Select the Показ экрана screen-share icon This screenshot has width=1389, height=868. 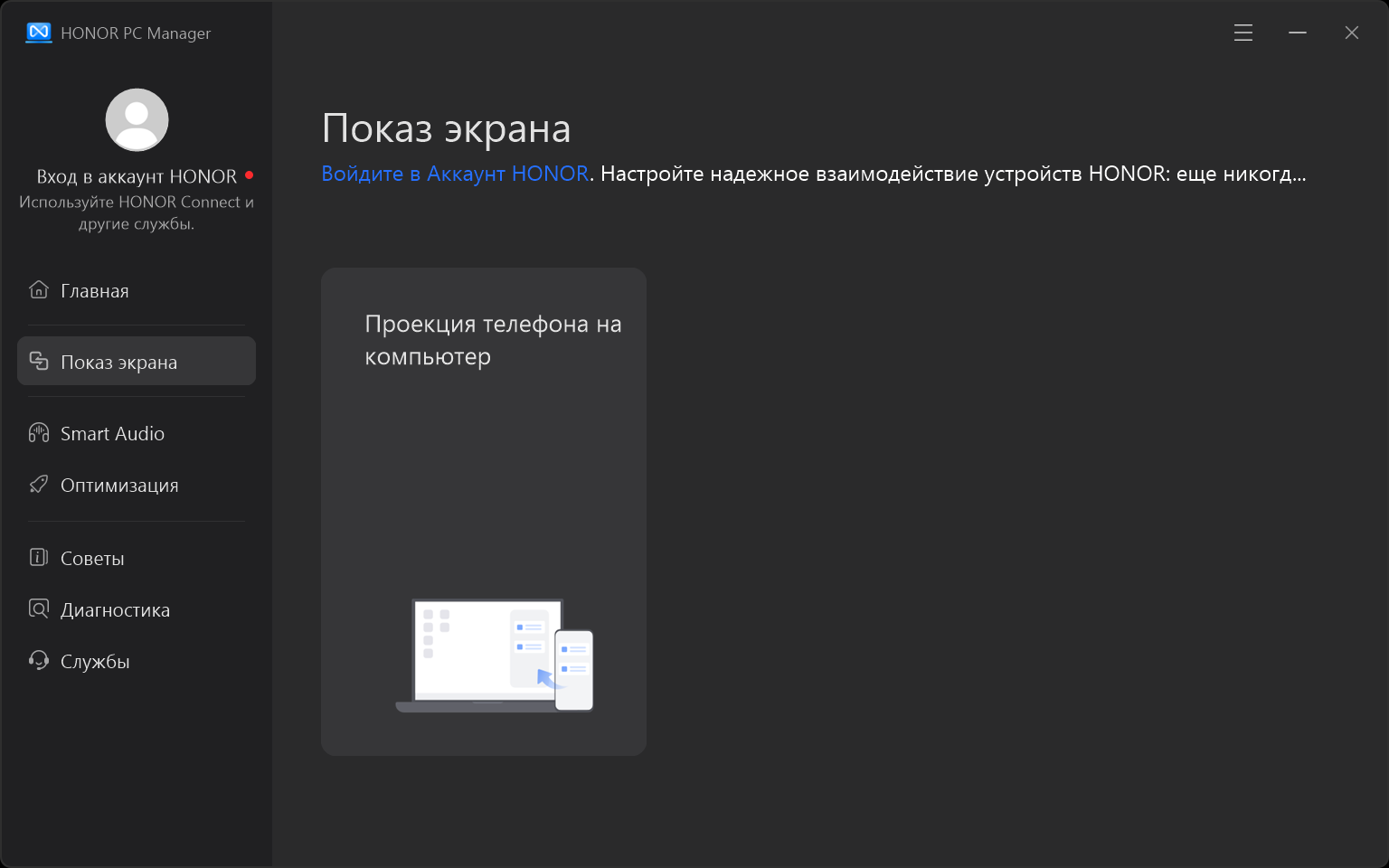[39, 362]
